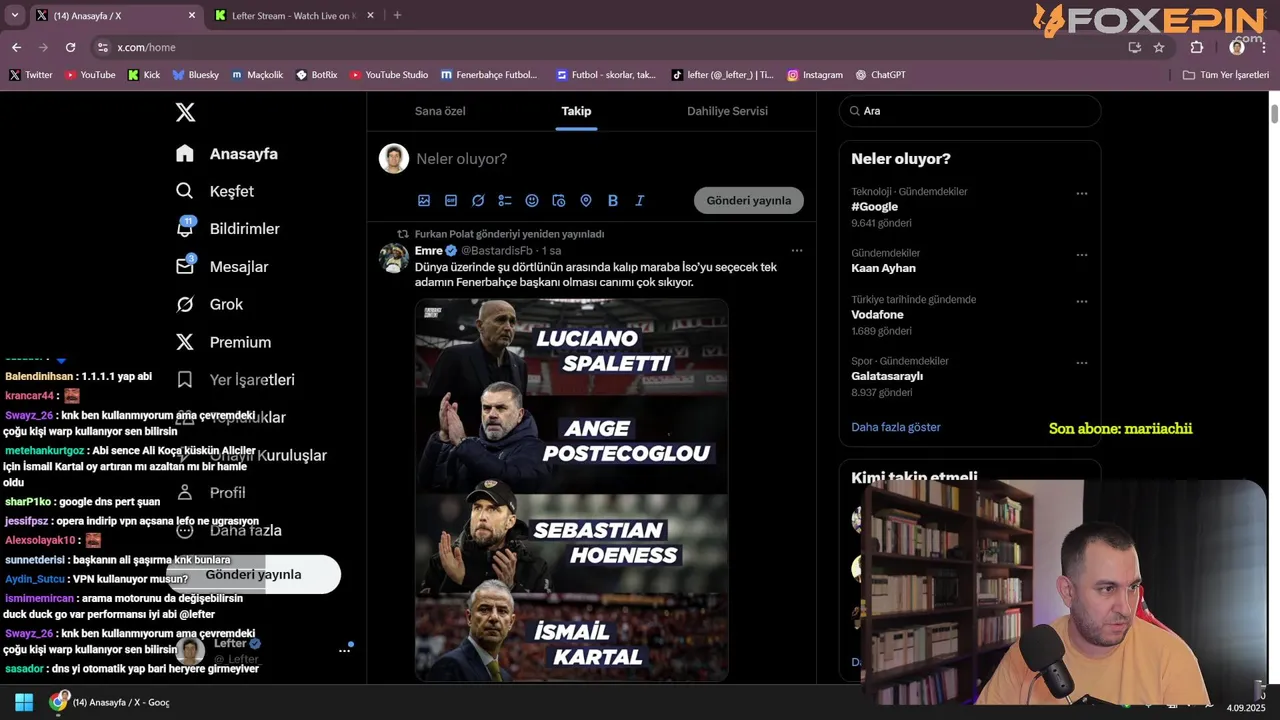The height and width of the screenshot is (720, 1280).
Task: Open the Windows Start menu
Action: pyautogui.click(x=24, y=702)
